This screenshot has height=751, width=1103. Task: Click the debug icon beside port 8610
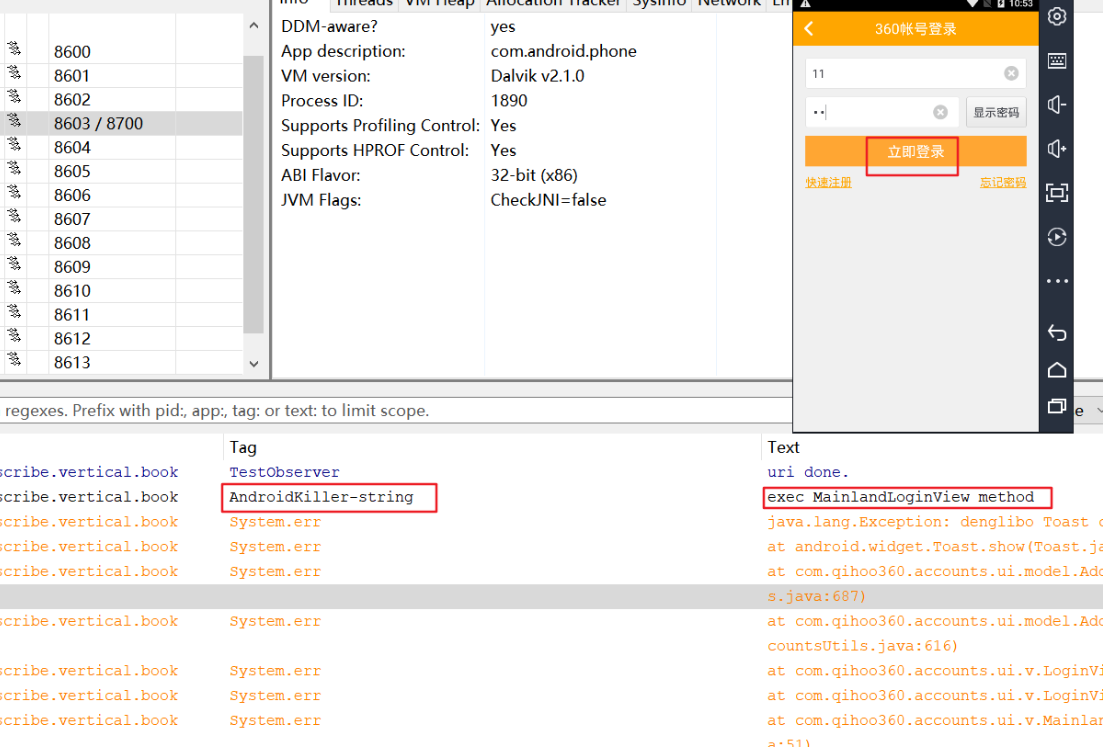(x=14, y=288)
